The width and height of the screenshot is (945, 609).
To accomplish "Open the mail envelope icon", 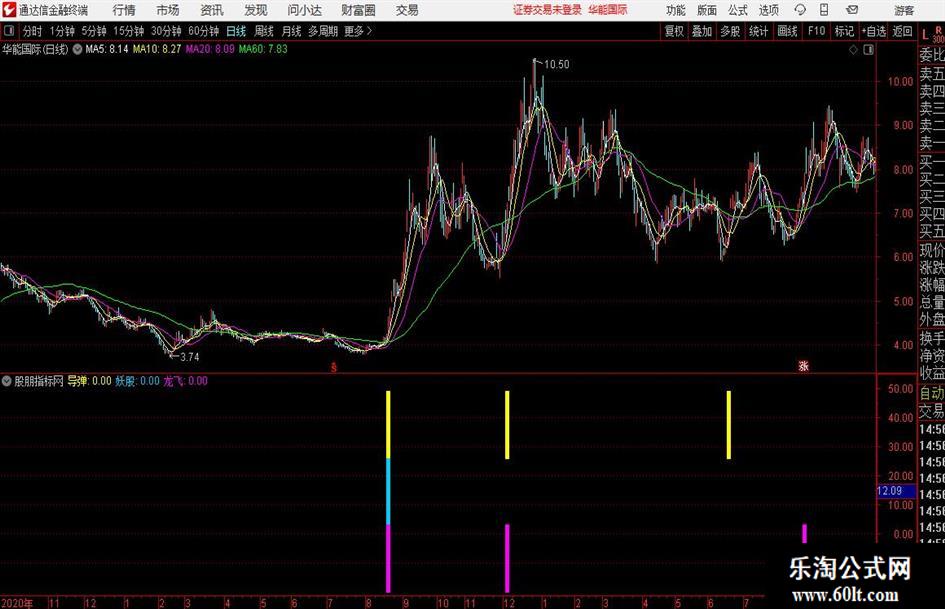I will point(852,10).
